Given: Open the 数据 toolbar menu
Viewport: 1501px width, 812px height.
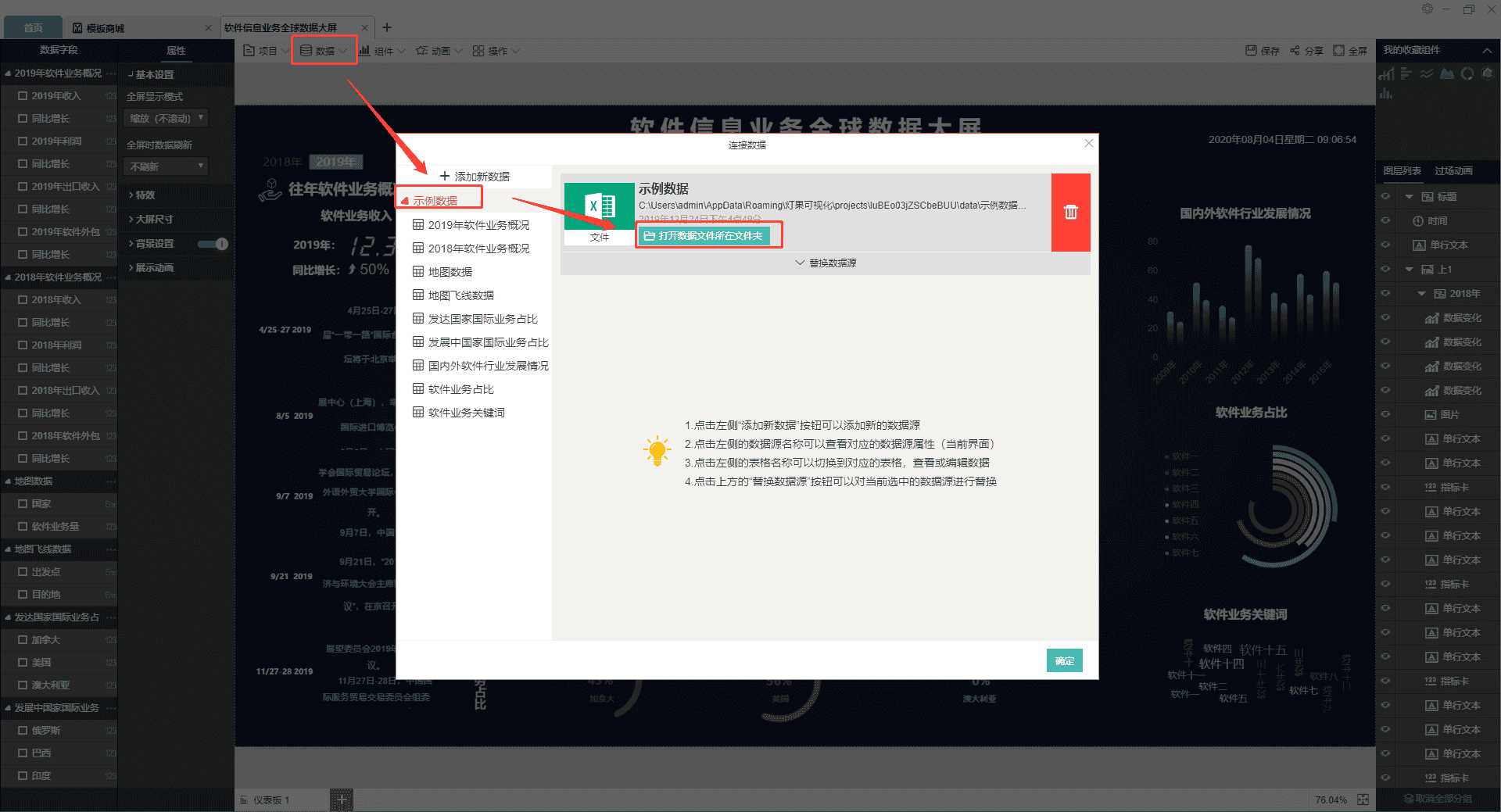Looking at the screenshot, I should [324, 51].
